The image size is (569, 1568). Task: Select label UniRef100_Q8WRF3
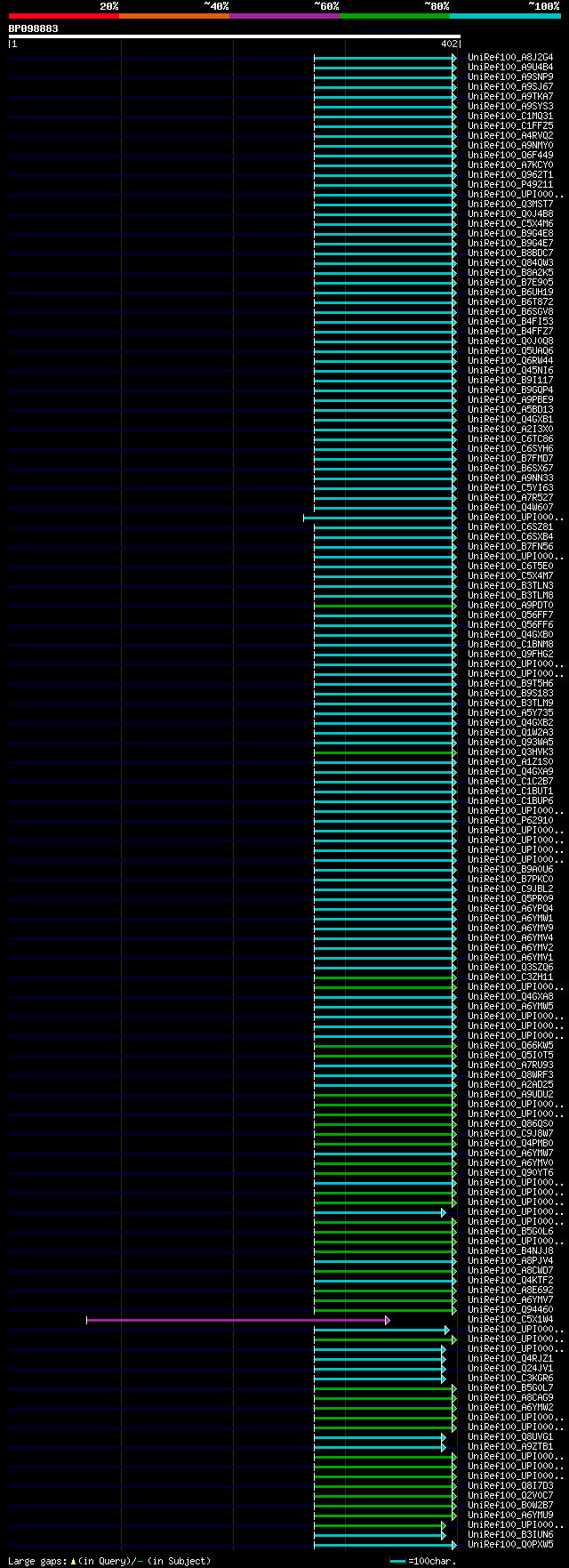510,1075
